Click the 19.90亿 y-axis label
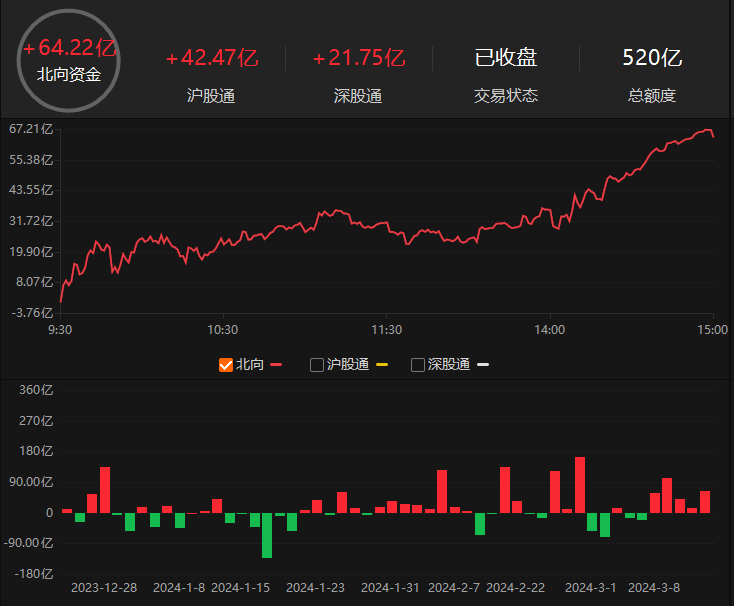 31,252
